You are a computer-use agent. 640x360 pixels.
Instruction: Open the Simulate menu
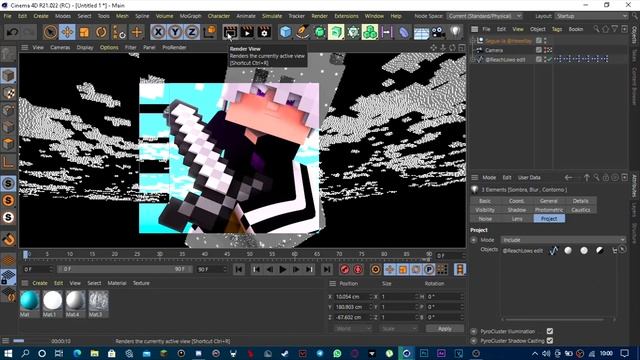click(x=272, y=16)
